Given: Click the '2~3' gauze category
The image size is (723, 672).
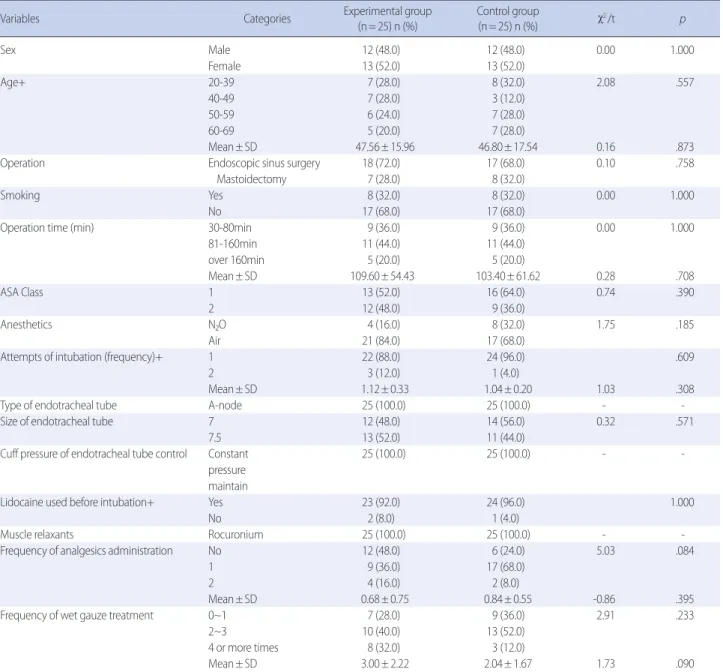Looking at the screenshot, I should 217,631.
